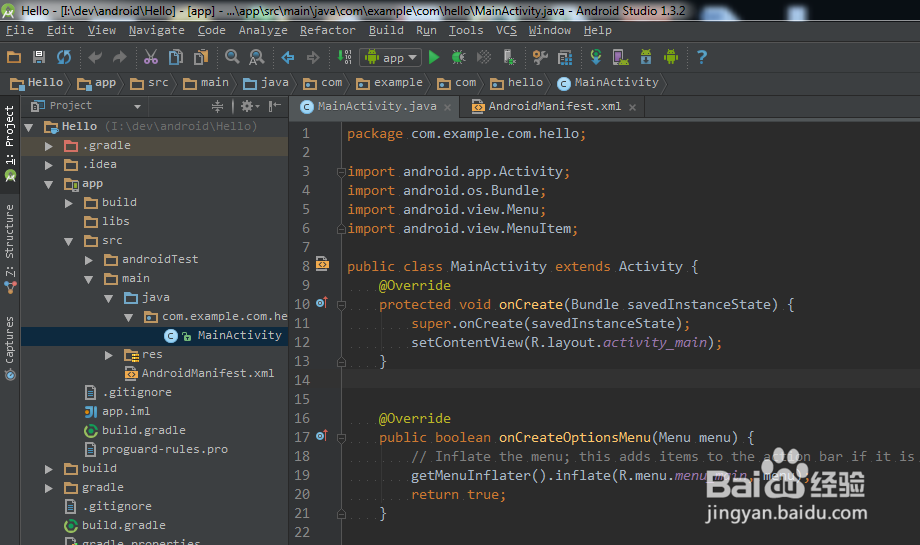
Task: Collapse the com.example.com.hello package
Action: pyautogui.click(x=128, y=317)
